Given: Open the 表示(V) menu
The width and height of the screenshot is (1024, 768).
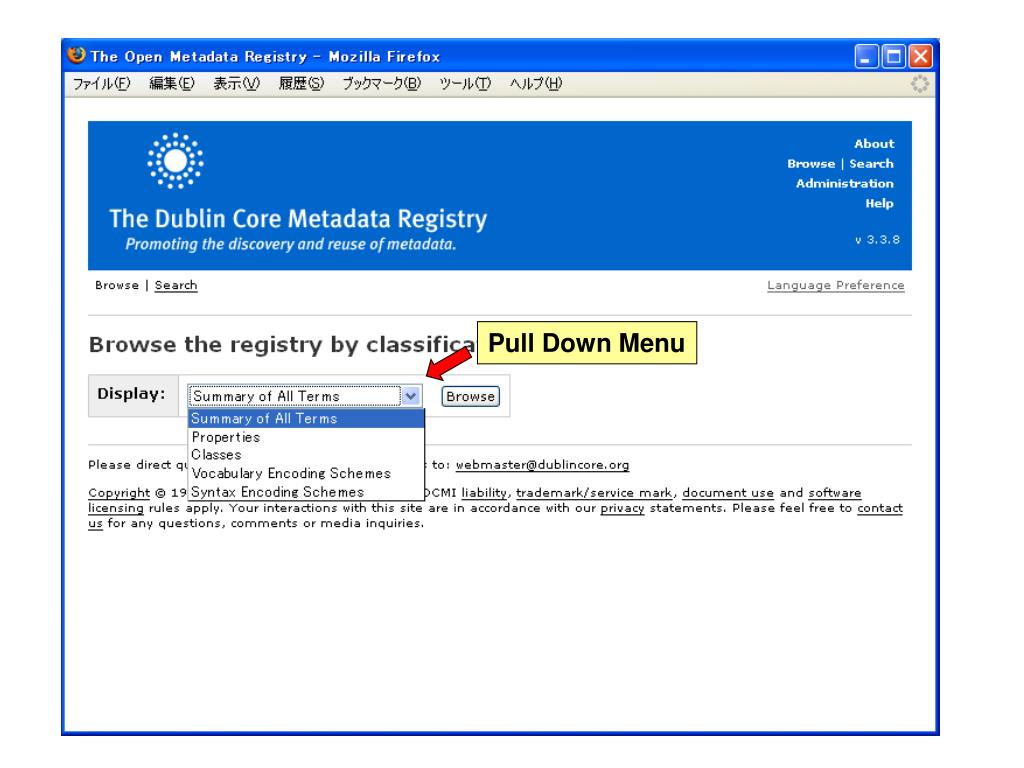Looking at the screenshot, I should click(x=236, y=84).
